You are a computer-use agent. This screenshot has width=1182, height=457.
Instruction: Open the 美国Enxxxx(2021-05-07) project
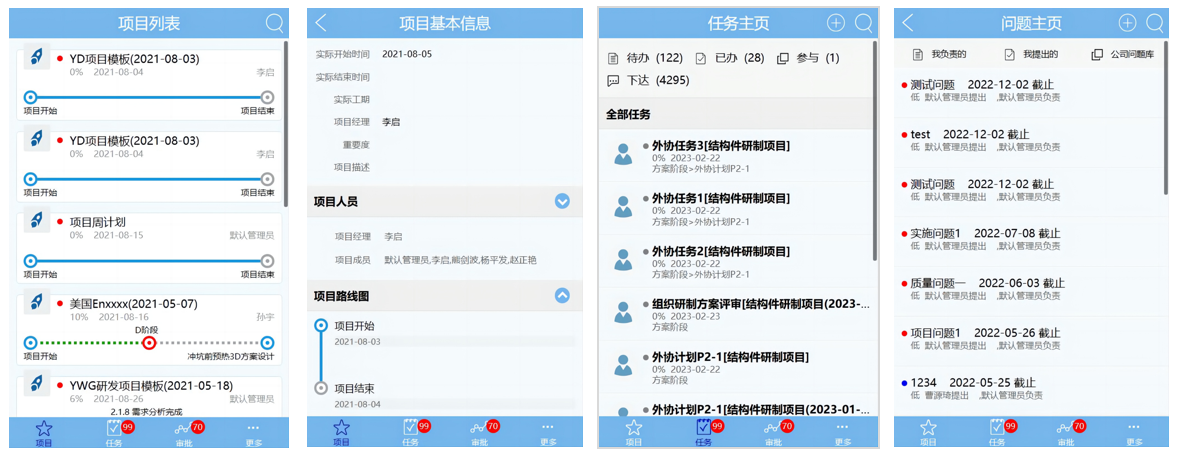(149, 330)
